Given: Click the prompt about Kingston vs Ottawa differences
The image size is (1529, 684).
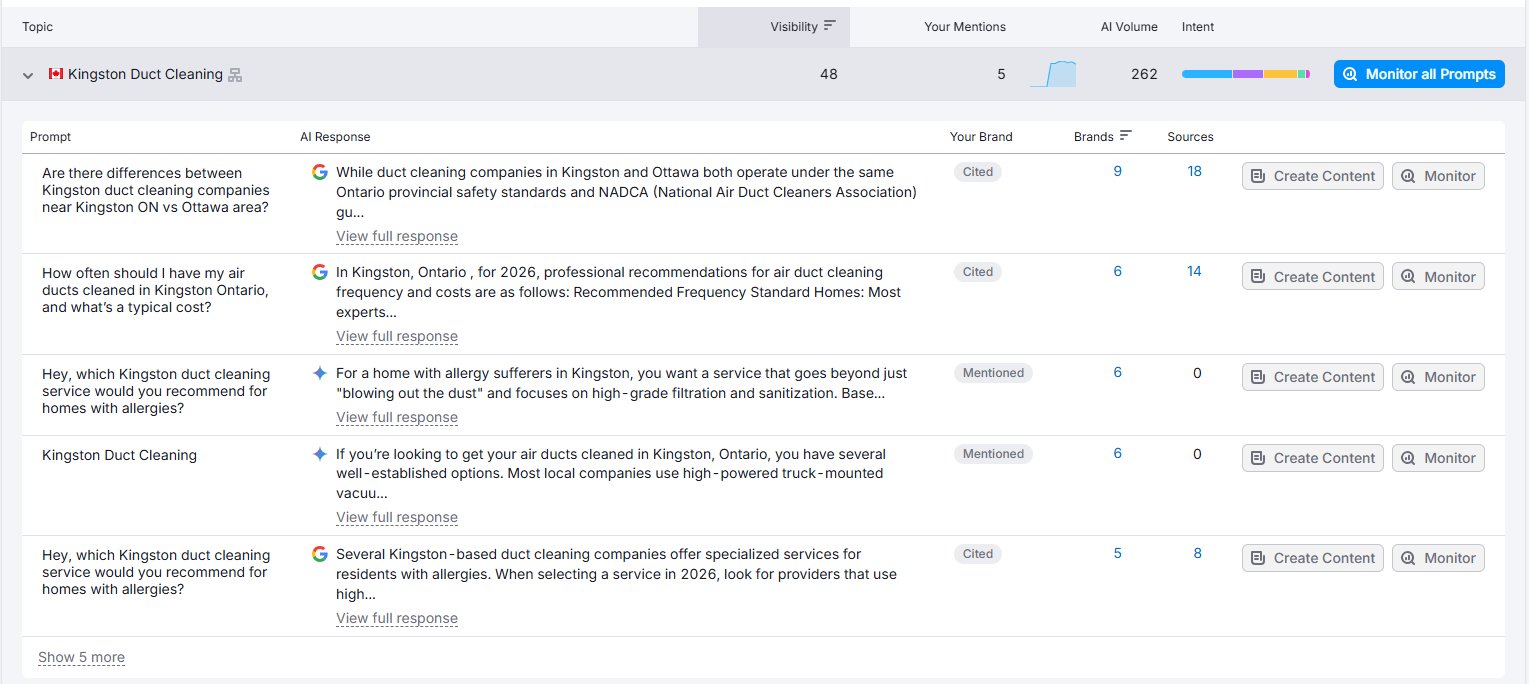Looking at the screenshot, I should 156,190.
